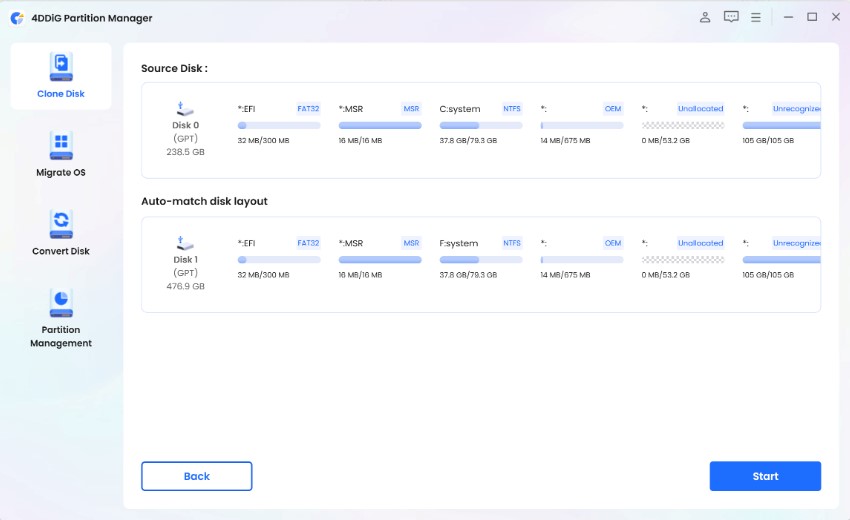Click the Back button

pyautogui.click(x=197, y=476)
